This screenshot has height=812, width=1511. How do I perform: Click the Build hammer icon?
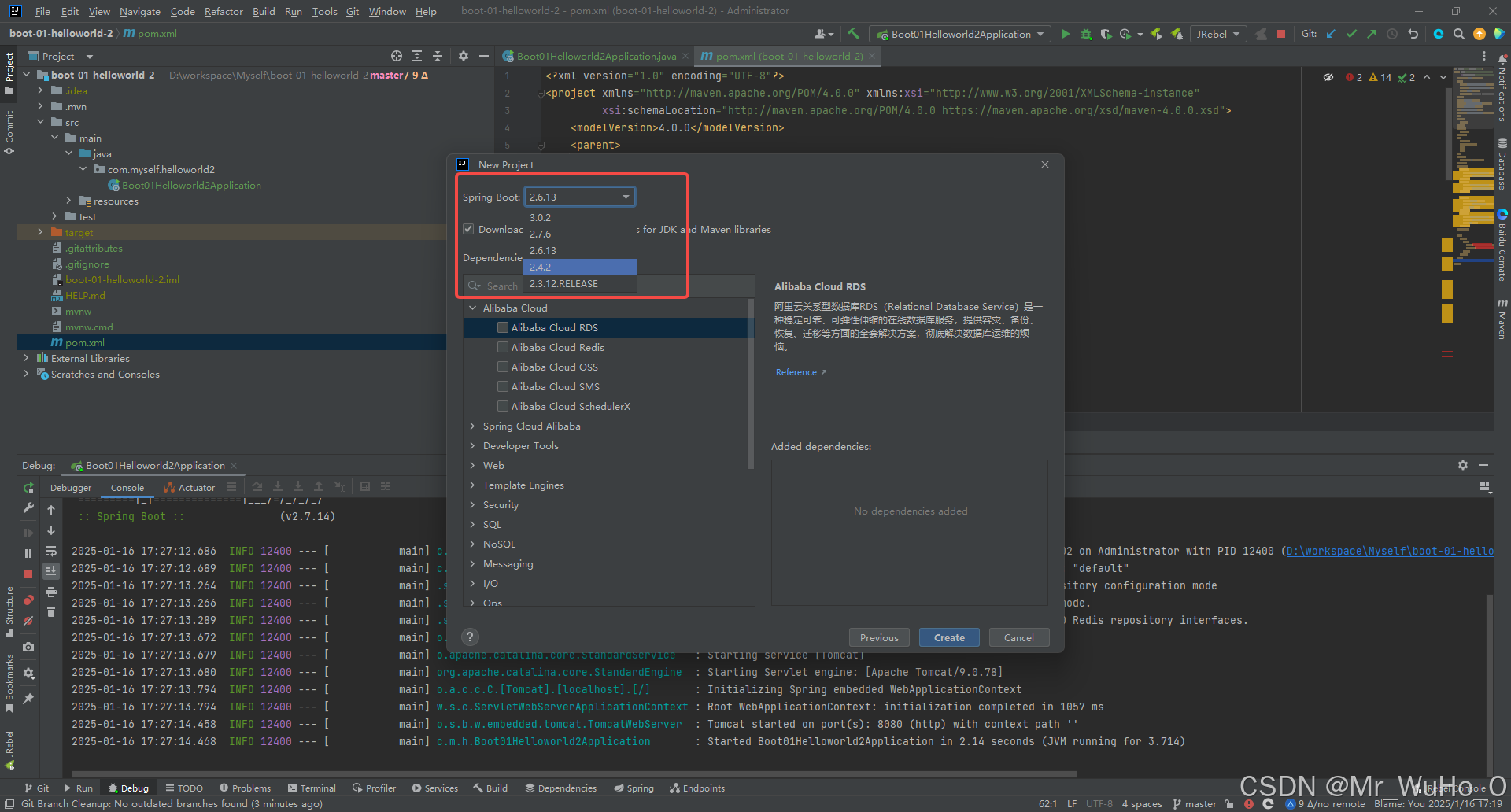(854, 34)
